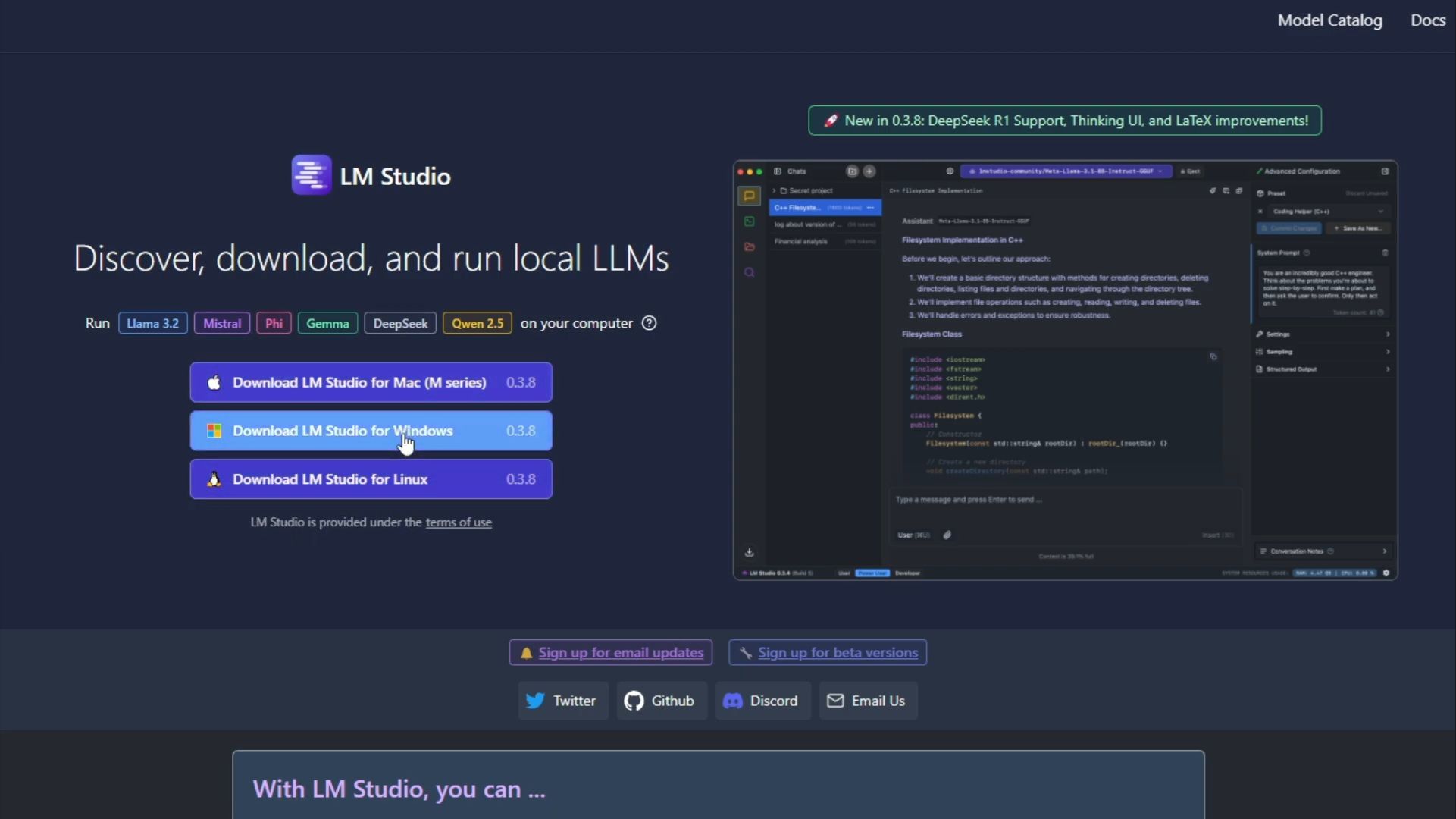Download LM Studio for Linux

click(x=371, y=479)
